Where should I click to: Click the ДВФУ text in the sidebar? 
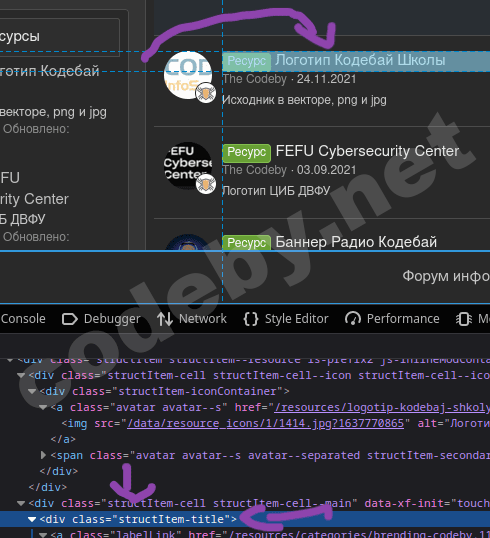click(27, 219)
